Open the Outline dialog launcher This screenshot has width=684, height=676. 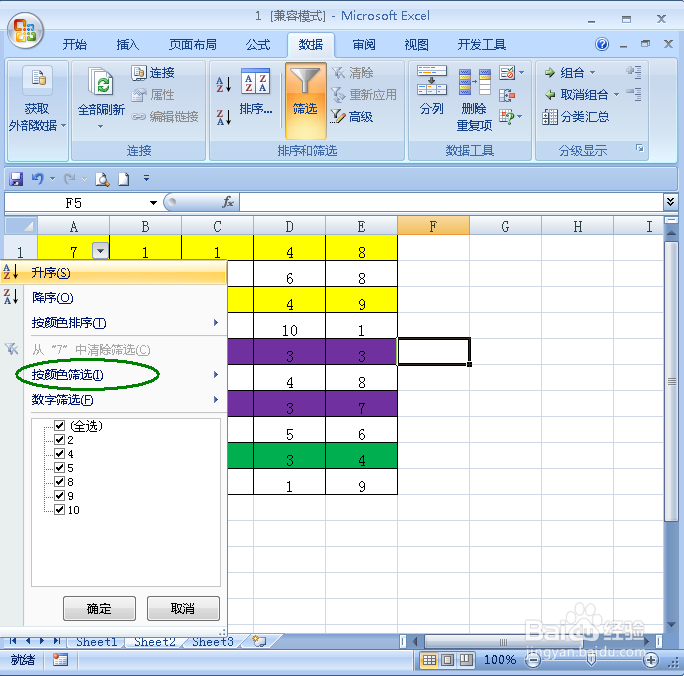point(640,148)
